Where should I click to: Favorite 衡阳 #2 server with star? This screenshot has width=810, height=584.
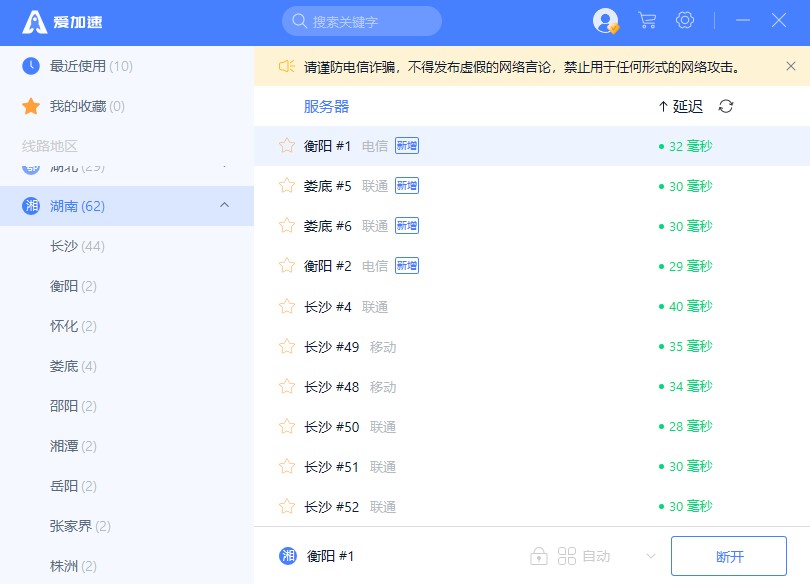point(287,266)
